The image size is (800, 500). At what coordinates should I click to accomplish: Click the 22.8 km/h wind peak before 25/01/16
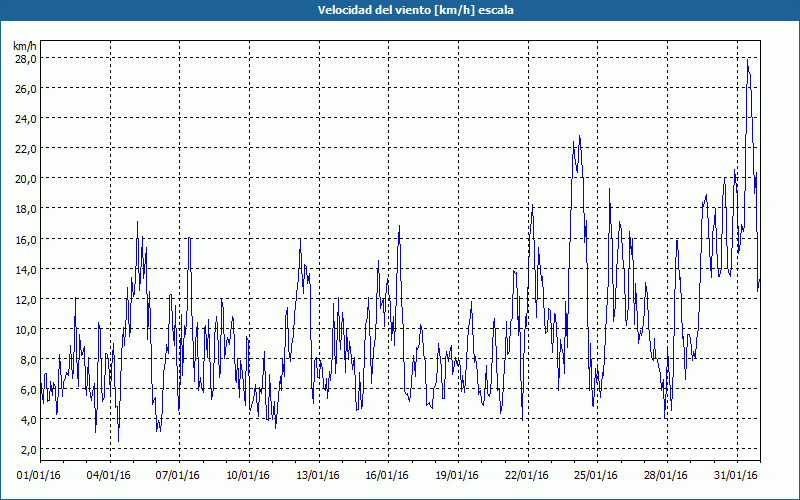click(580, 136)
